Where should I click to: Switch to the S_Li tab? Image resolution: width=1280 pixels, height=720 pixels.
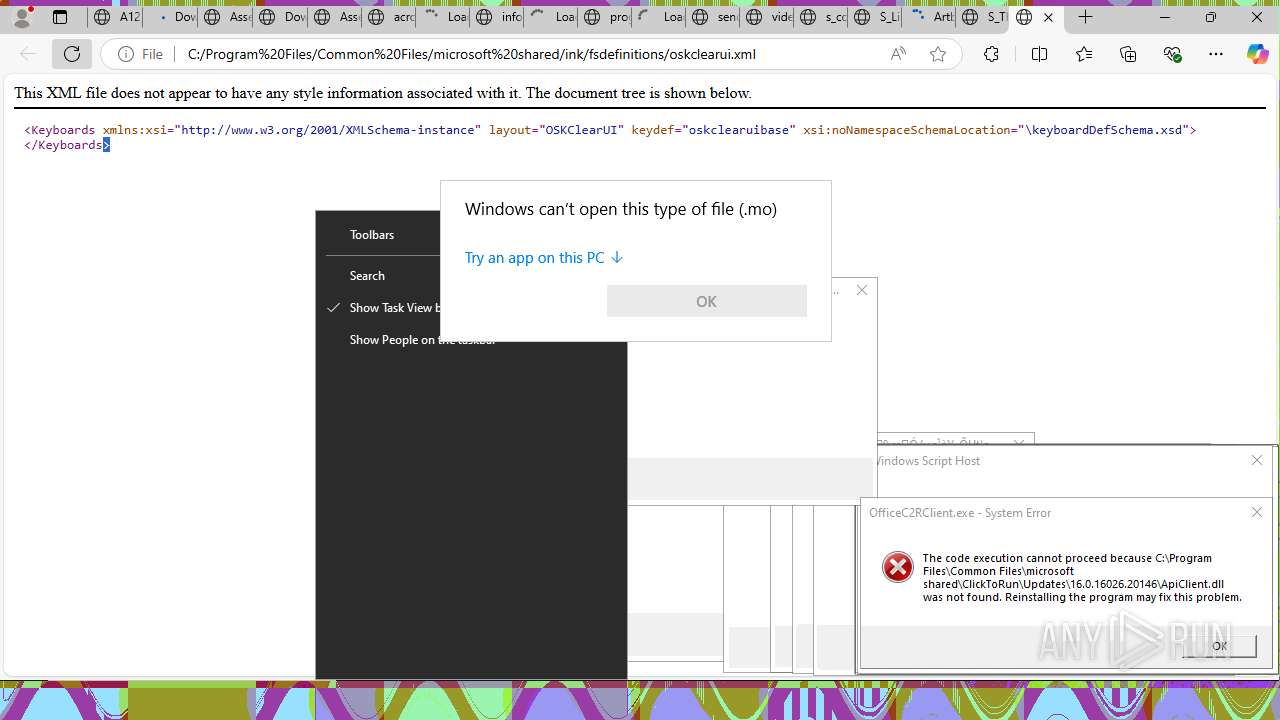tap(876, 17)
